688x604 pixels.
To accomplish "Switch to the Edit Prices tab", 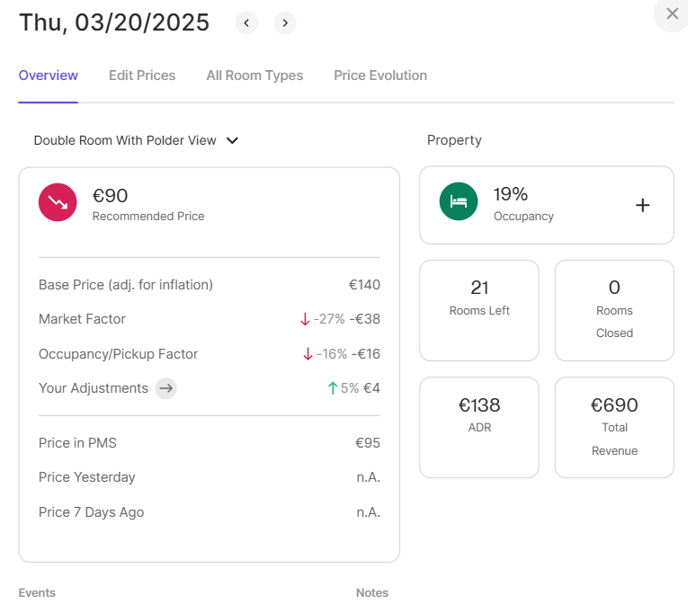I will click(142, 76).
